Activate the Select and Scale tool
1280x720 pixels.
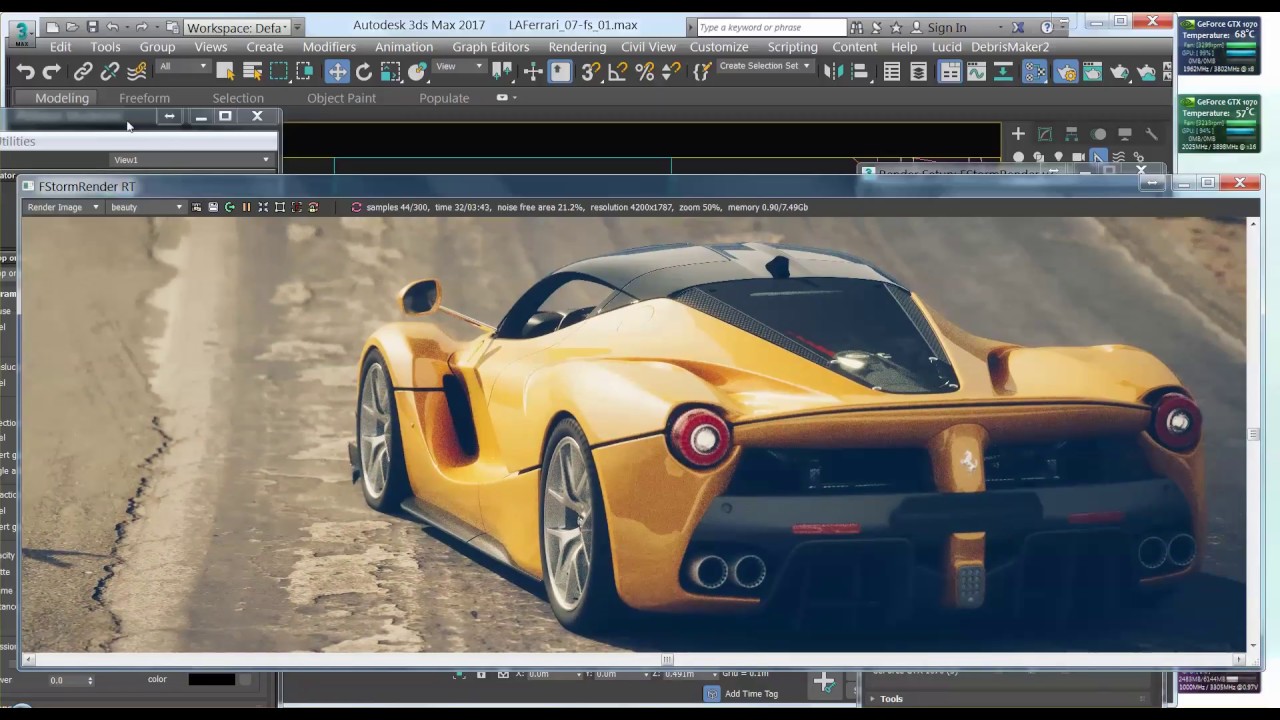(x=391, y=71)
